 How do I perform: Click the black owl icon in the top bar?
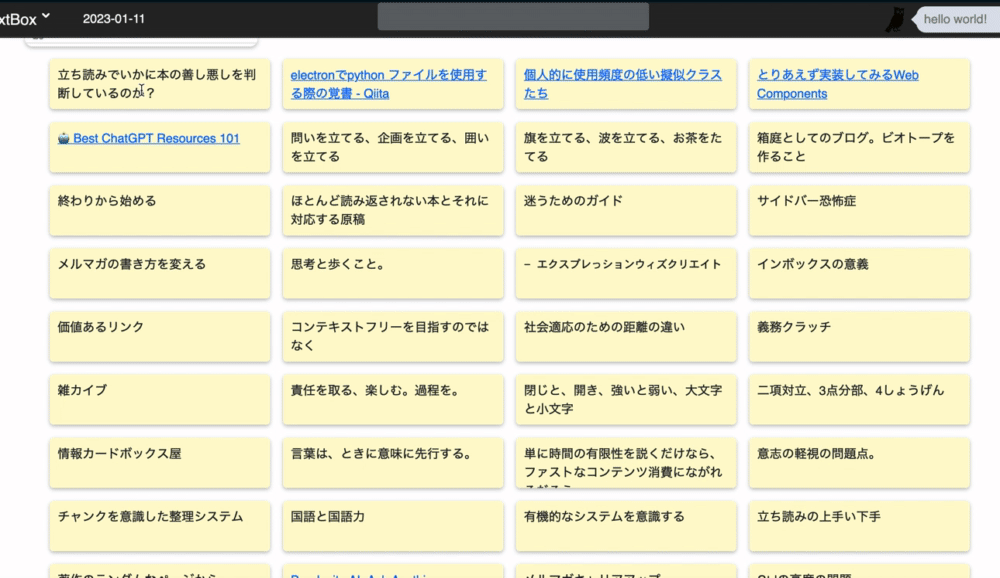895,17
